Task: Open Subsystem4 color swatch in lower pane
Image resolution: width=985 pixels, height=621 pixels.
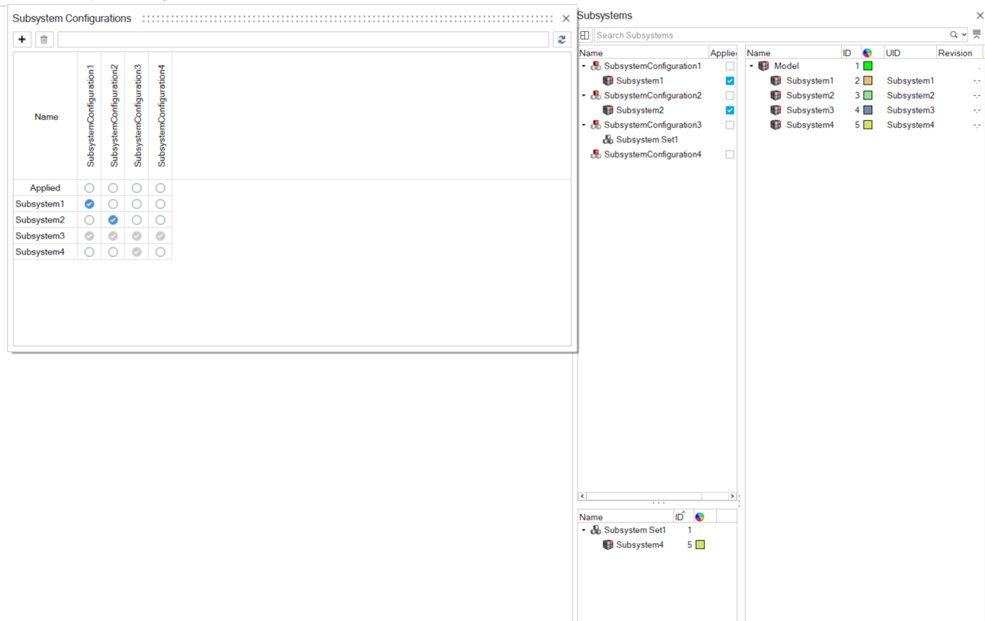Action: (x=700, y=545)
